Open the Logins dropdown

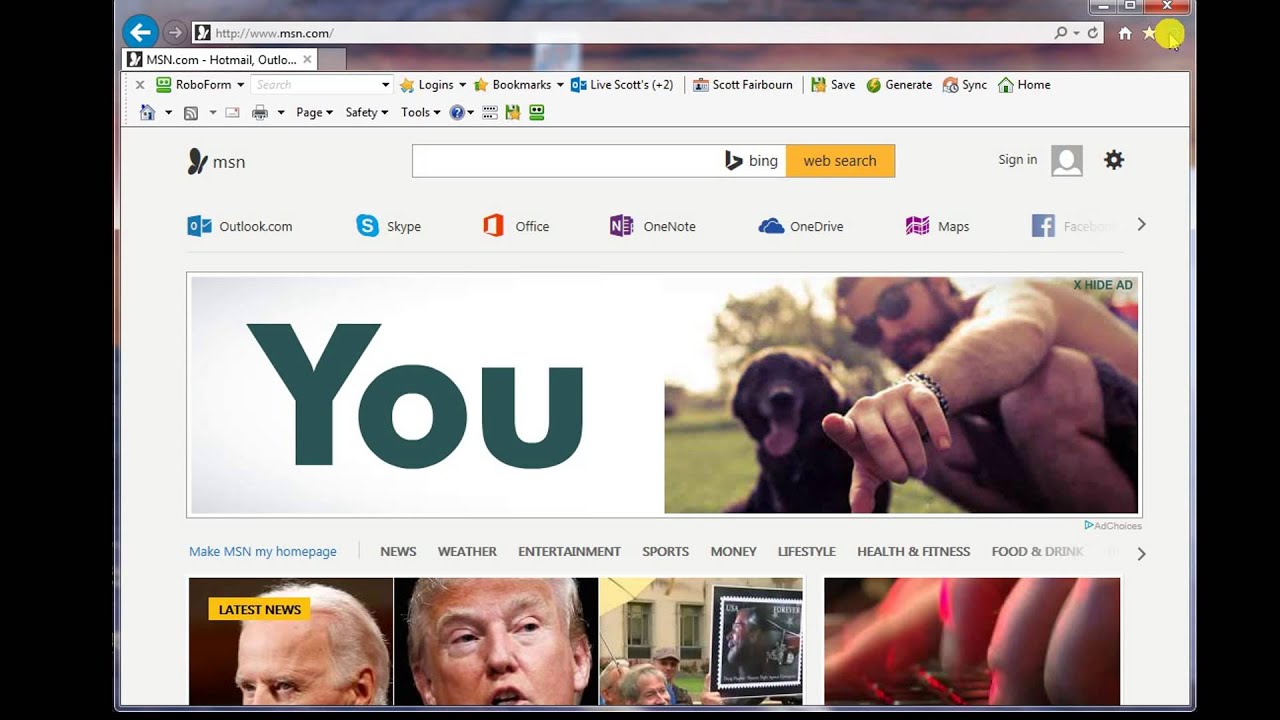point(433,85)
